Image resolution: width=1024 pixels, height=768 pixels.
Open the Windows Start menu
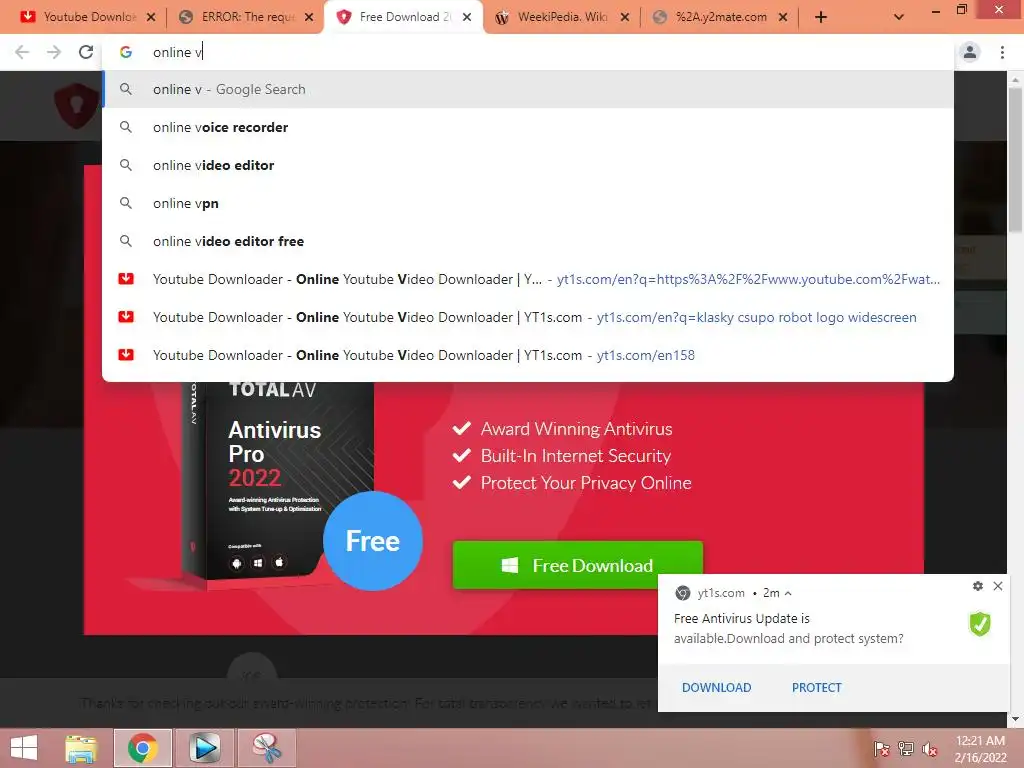click(24, 748)
